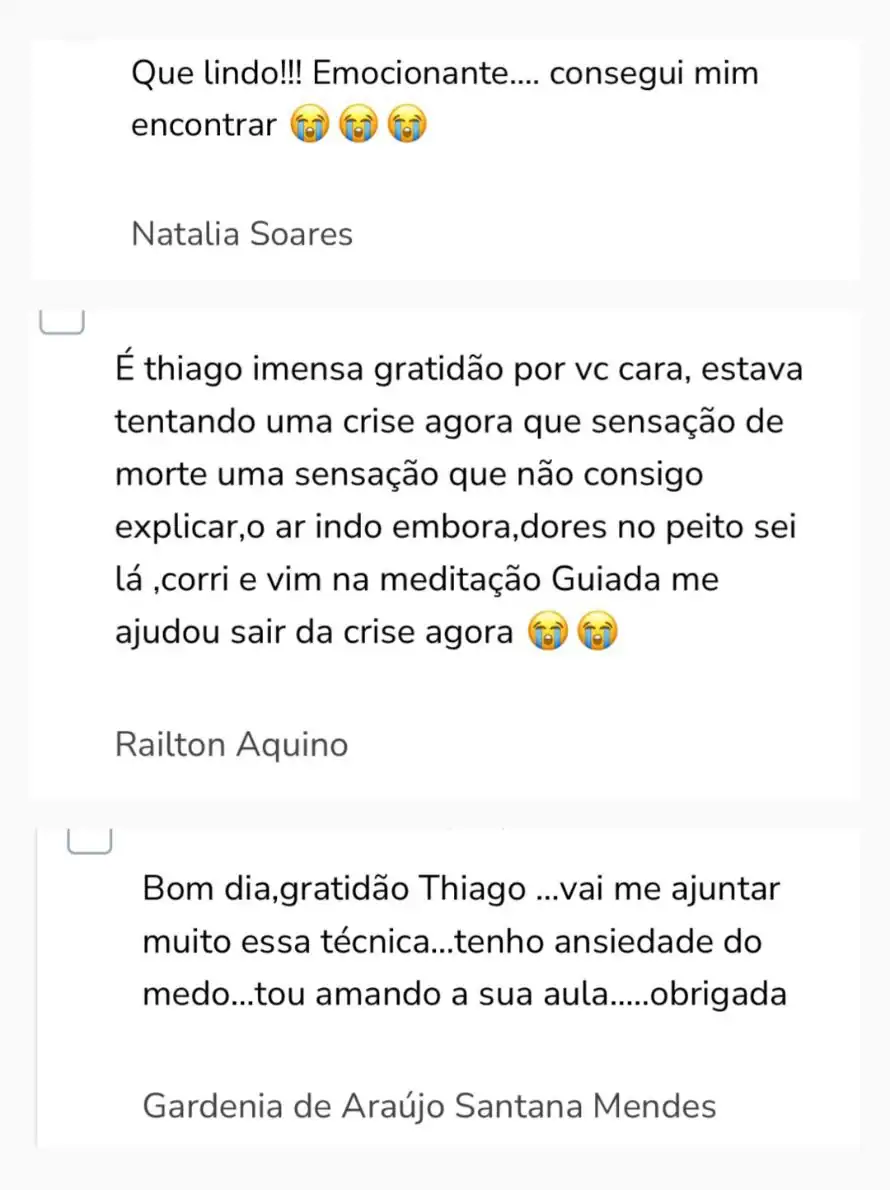
Task: Click the last crying emoji in Natalia's comment
Action: tap(406, 127)
